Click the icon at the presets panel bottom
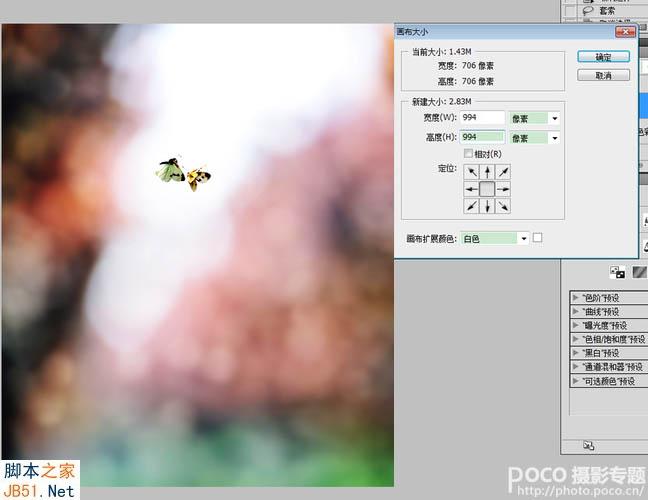Screen dimensions: 648x500 tap(588, 445)
